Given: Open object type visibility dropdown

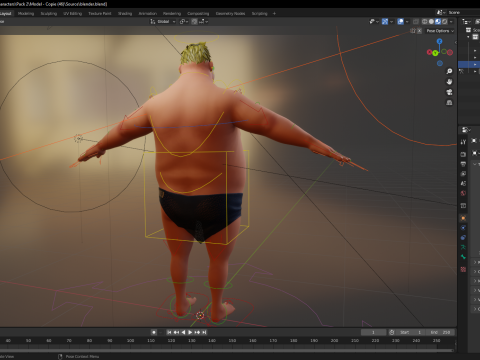Looking at the screenshot, I should click(x=374, y=21).
